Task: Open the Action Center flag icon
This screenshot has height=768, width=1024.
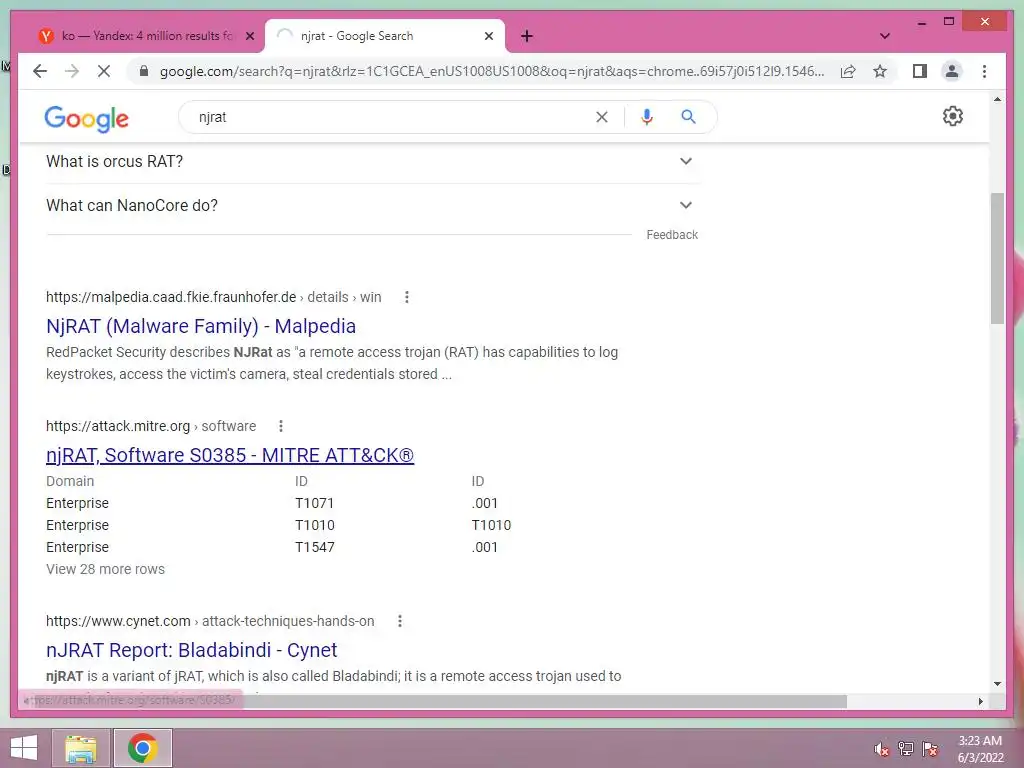Action: tap(930, 749)
